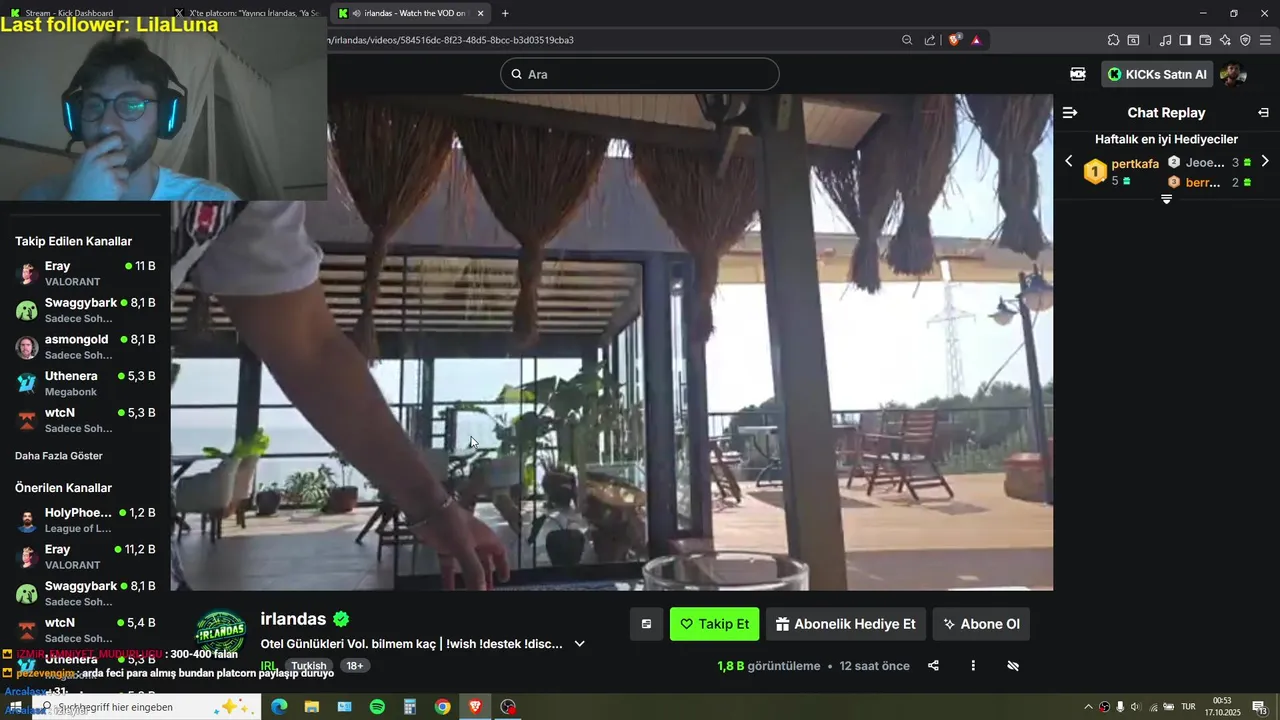Click the Kick drops ticket icon in header

(1078, 74)
